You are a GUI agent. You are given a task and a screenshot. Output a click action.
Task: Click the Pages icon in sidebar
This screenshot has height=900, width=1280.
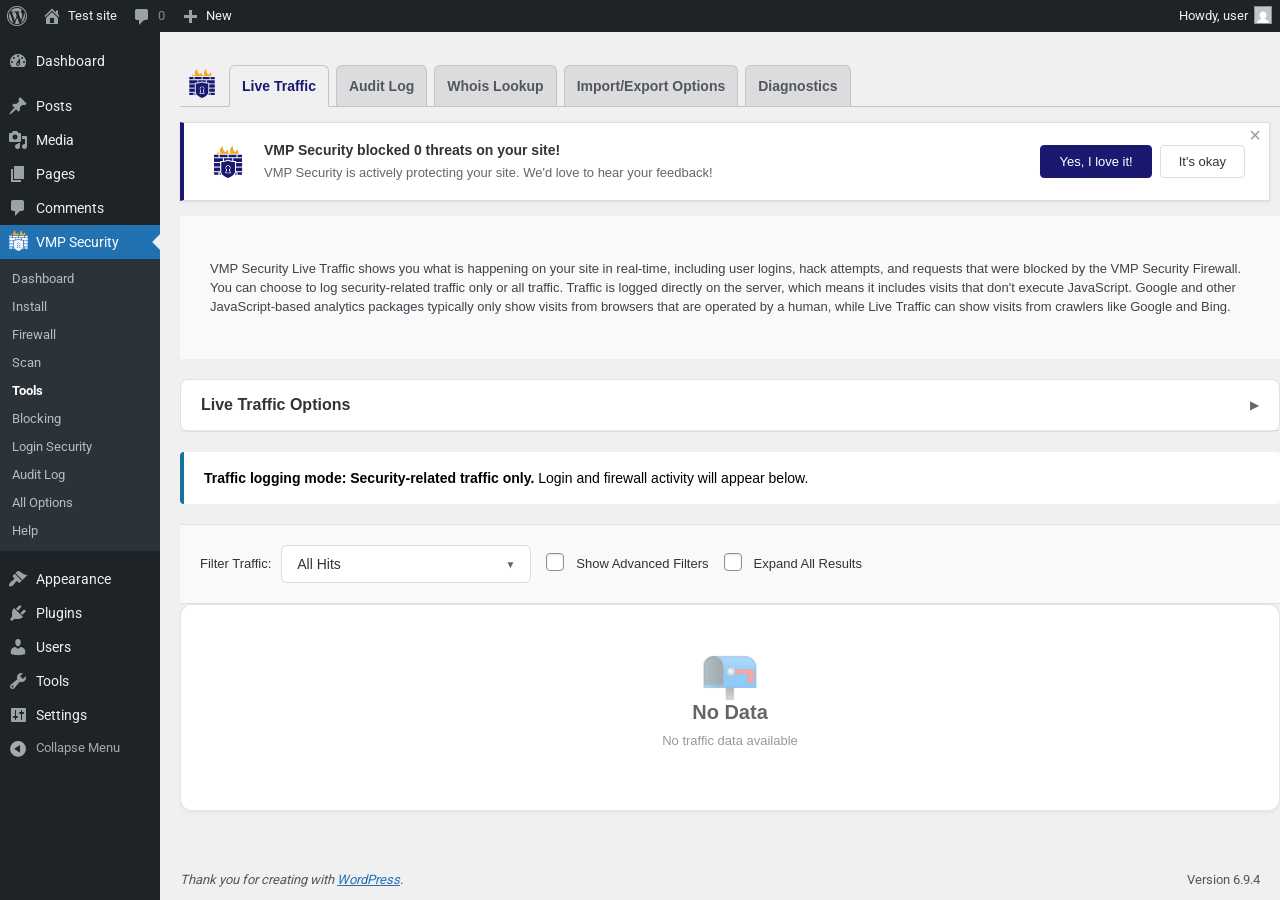tap(18, 174)
